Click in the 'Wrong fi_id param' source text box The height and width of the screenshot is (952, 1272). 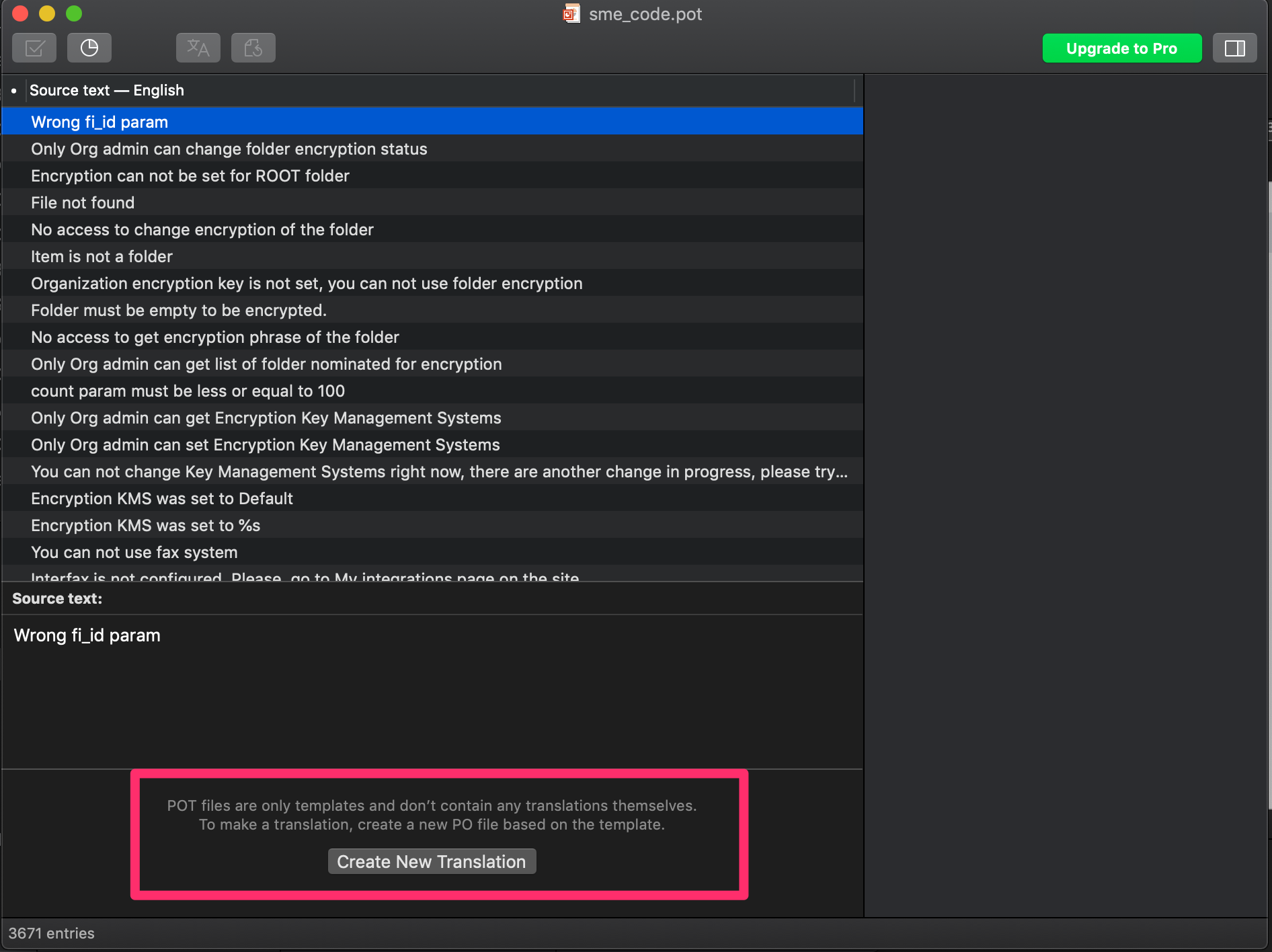pos(430,686)
